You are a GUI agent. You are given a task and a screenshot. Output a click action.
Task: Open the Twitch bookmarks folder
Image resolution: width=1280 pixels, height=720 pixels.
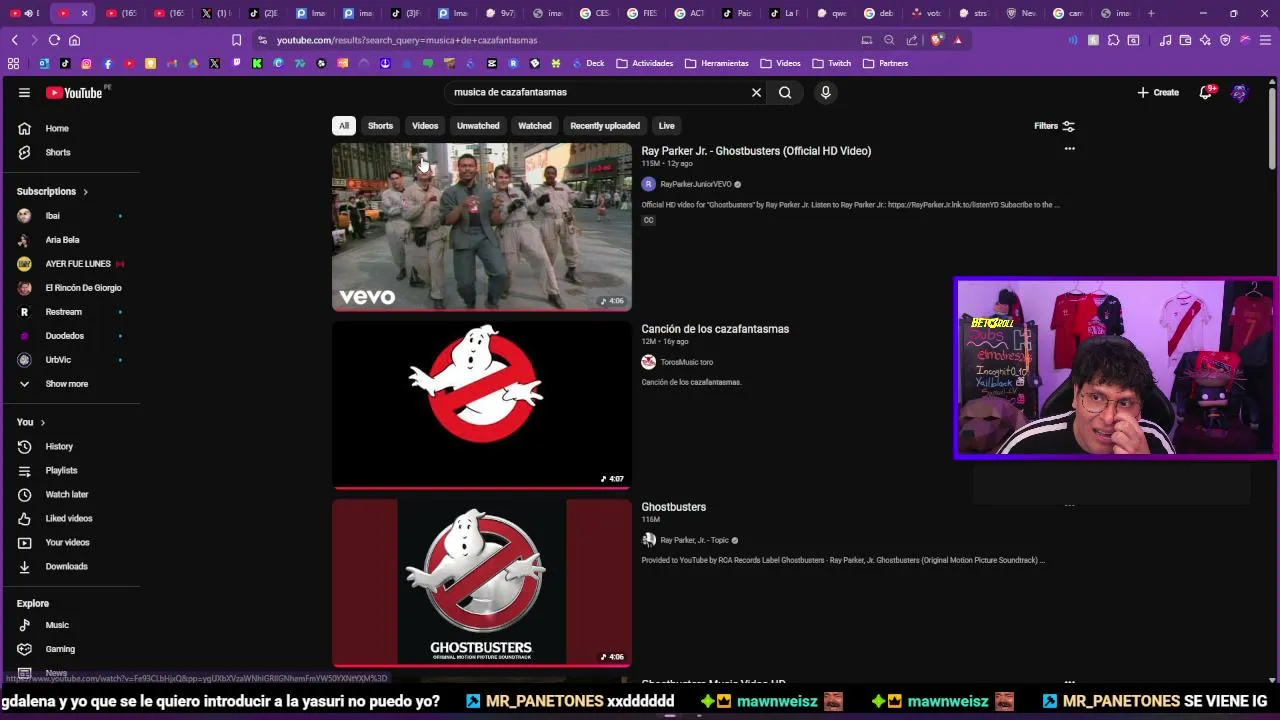[831, 63]
